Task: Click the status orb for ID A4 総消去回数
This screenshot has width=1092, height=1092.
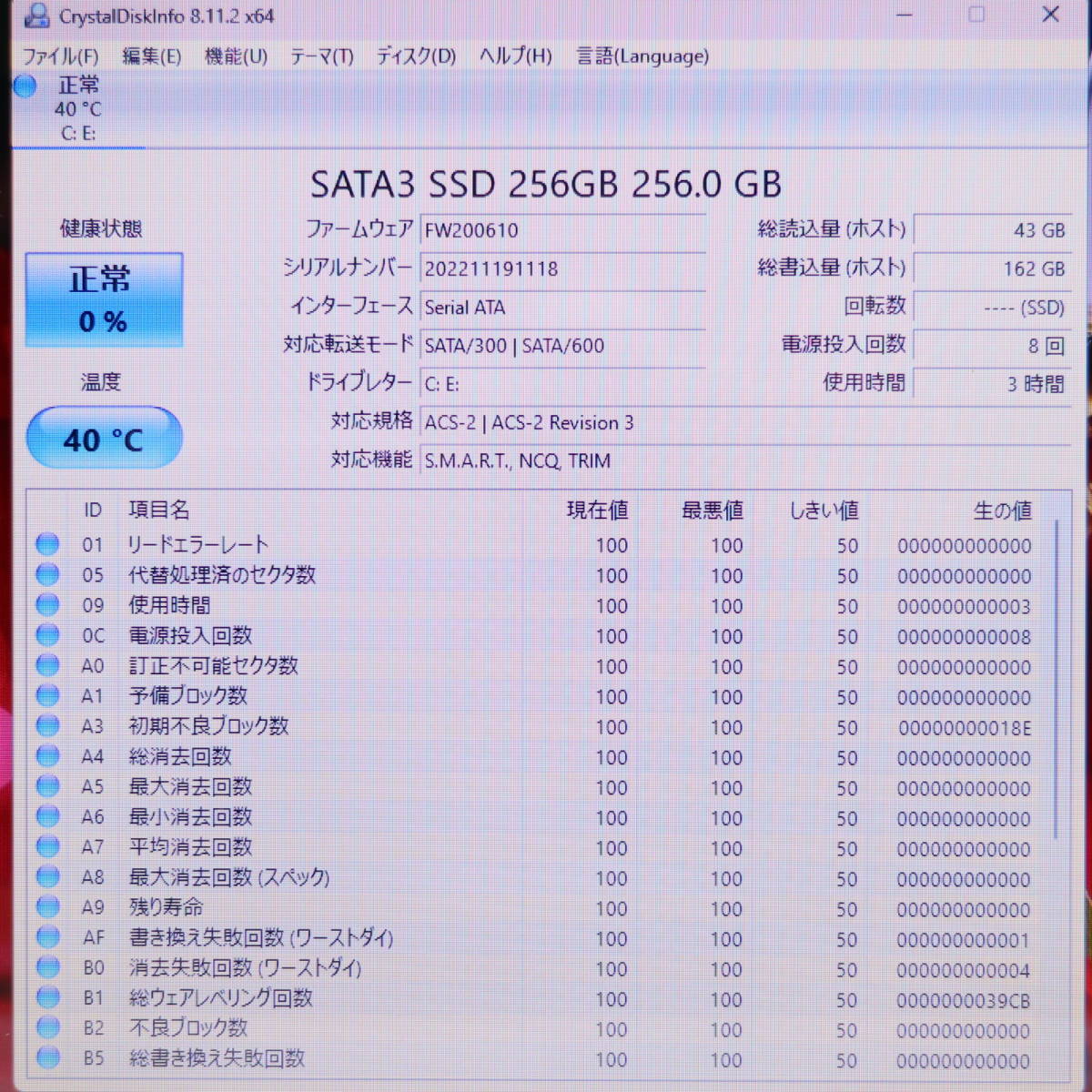Action: (47, 756)
